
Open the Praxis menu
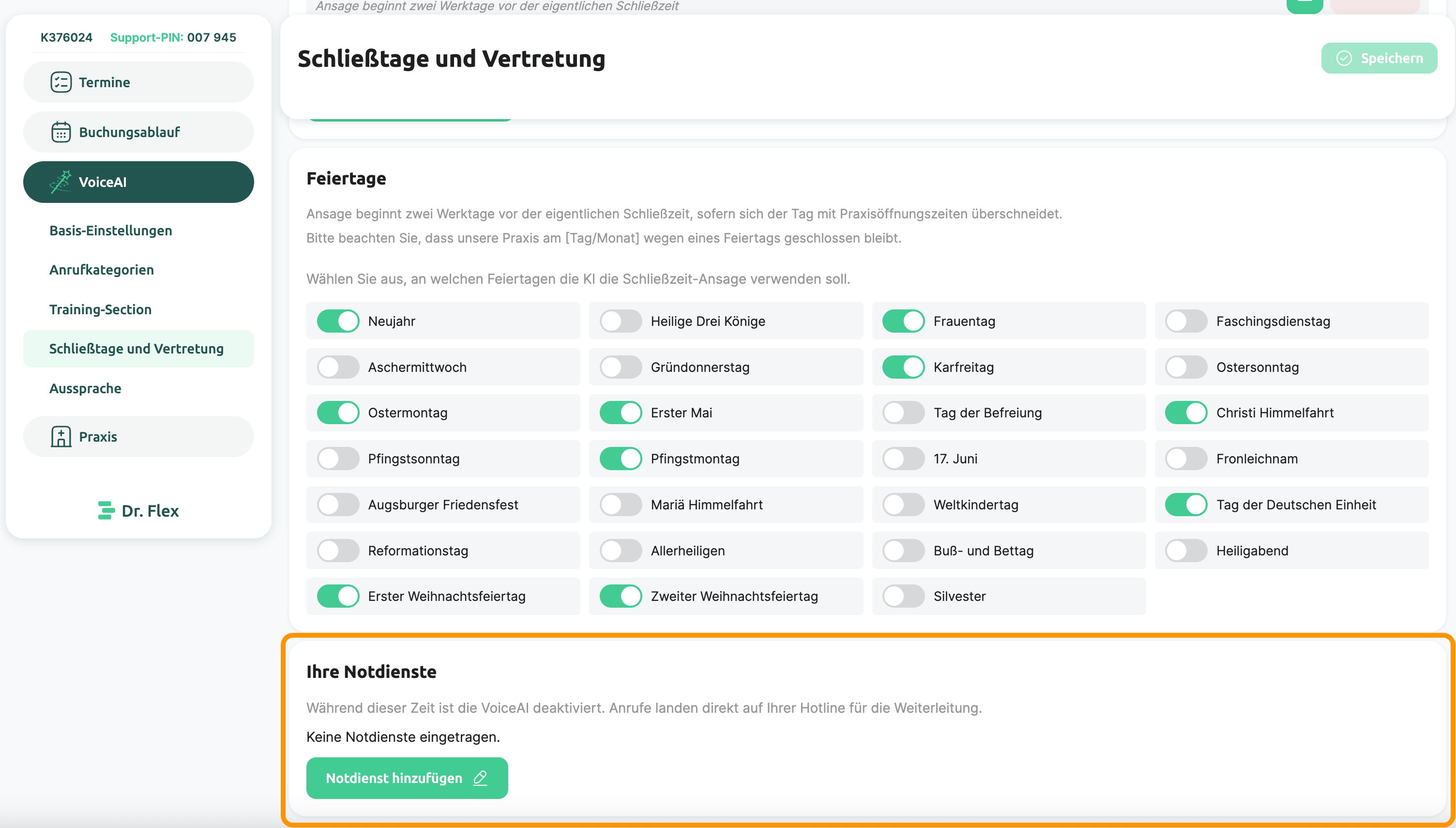coord(138,437)
